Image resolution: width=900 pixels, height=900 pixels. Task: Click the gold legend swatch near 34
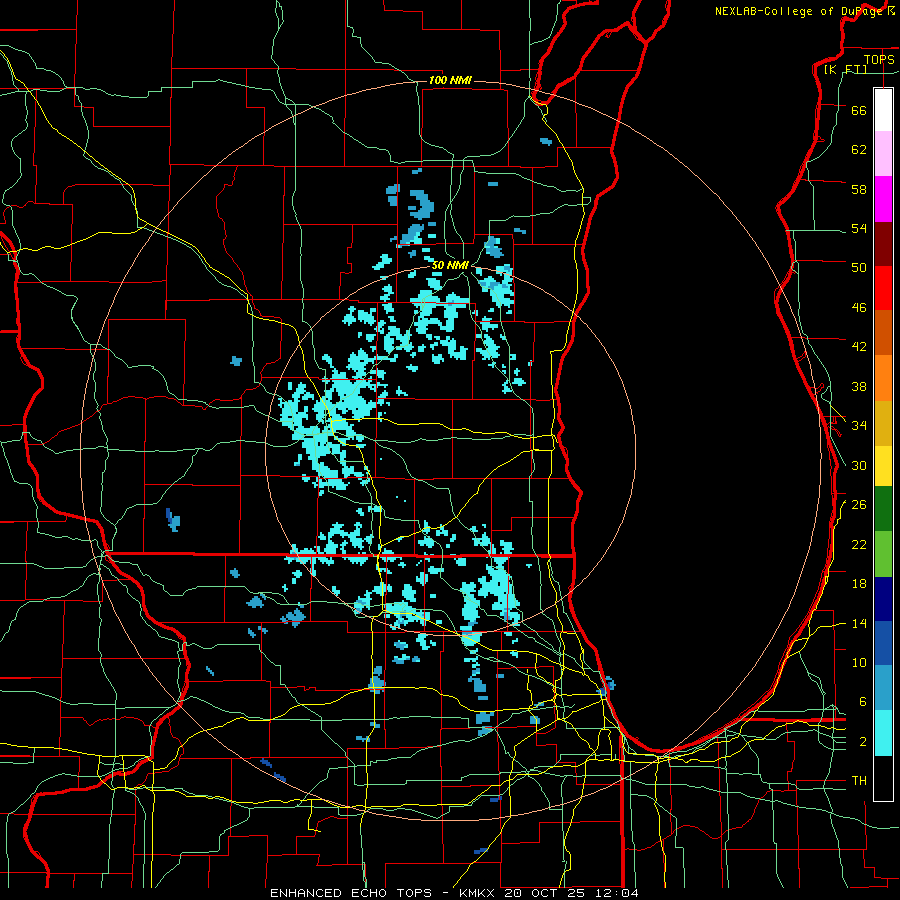[x=883, y=423]
